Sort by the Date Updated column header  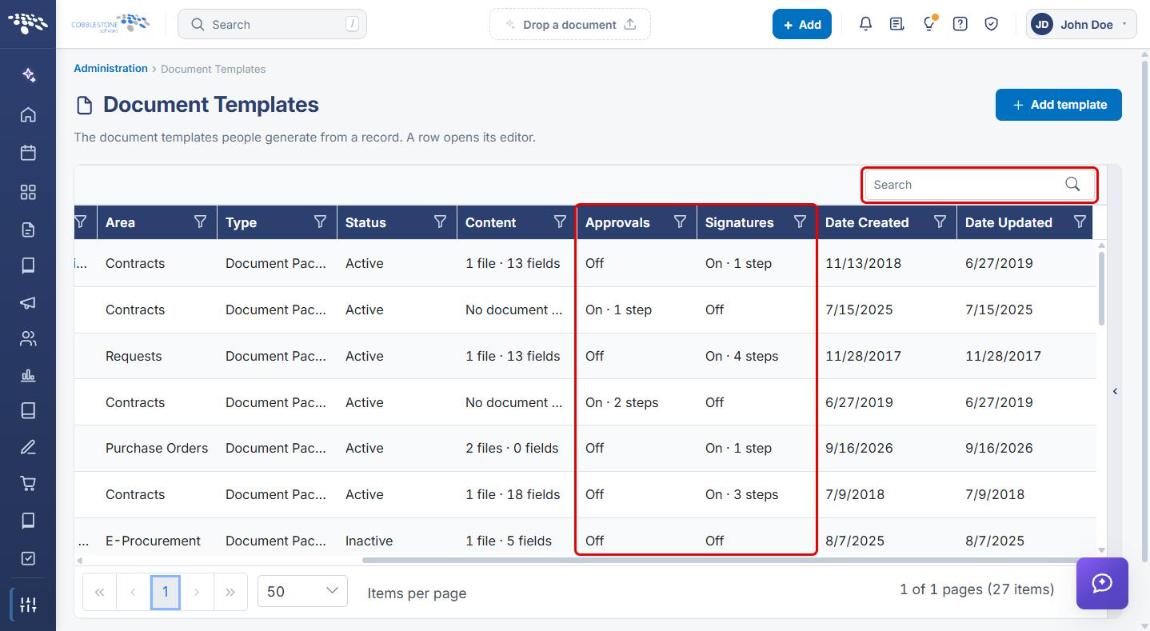point(1008,222)
